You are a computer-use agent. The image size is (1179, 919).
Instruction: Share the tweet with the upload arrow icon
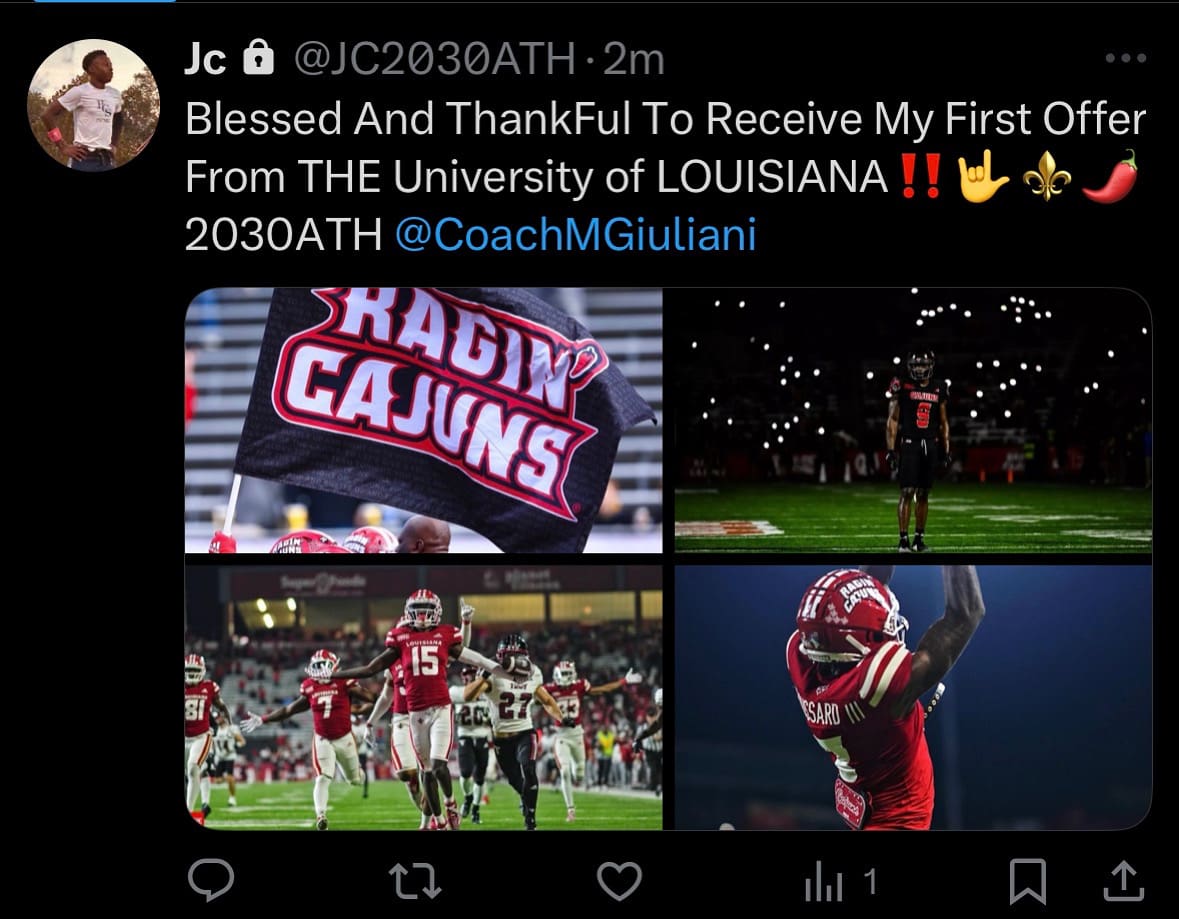(1123, 881)
